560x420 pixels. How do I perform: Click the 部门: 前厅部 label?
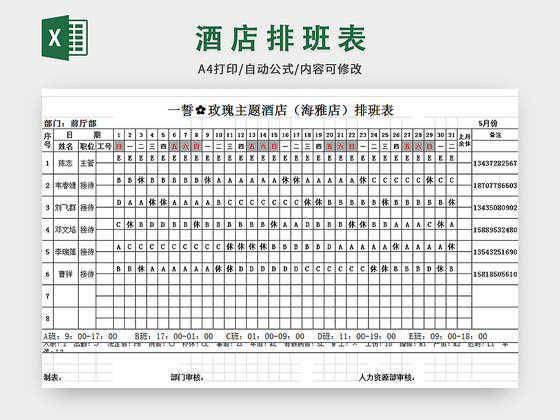point(70,123)
